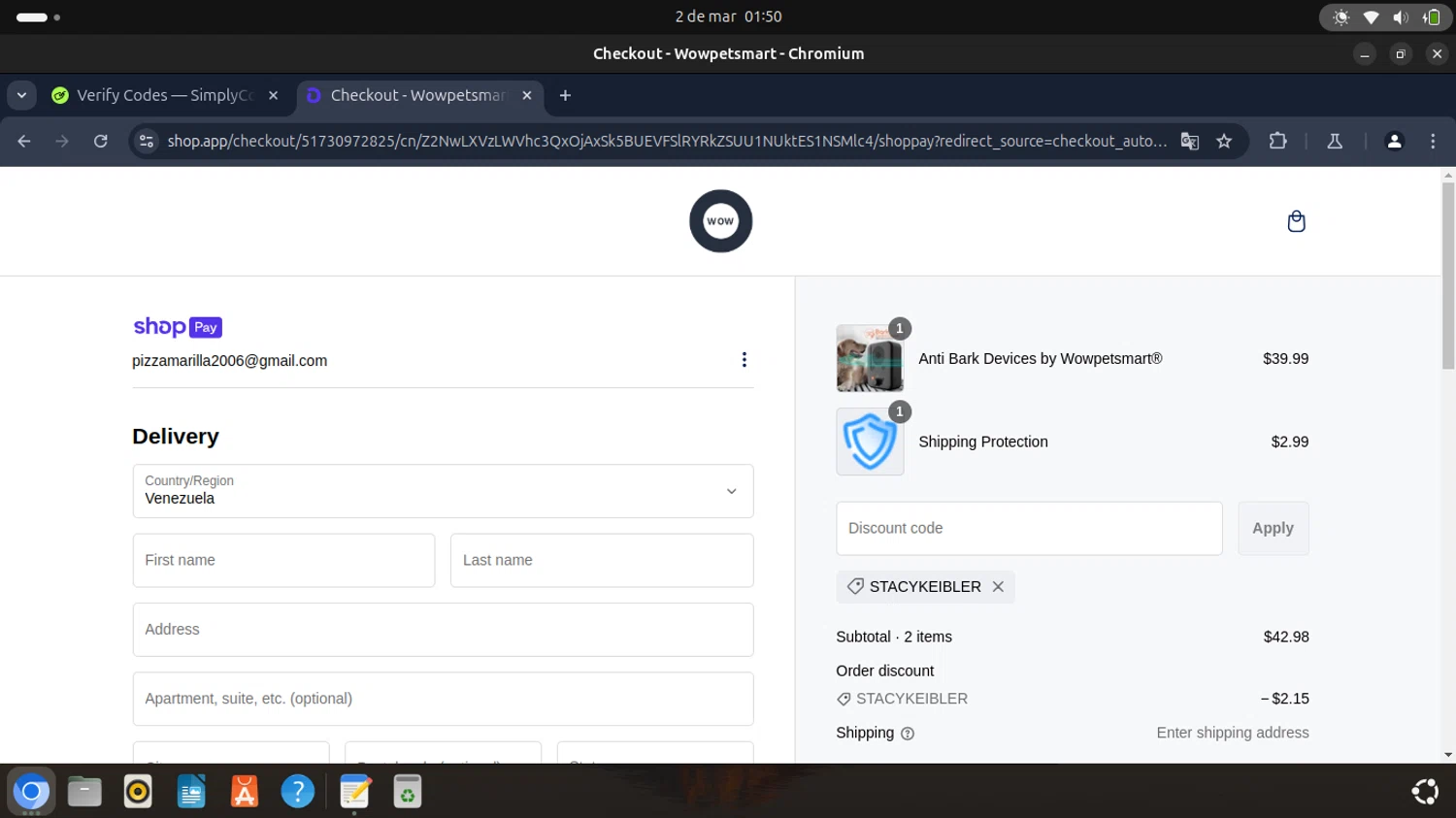Screen dimensions: 1456x818
Task: Click the Shipping Protection shield thumbnail
Action: point(870,442)
